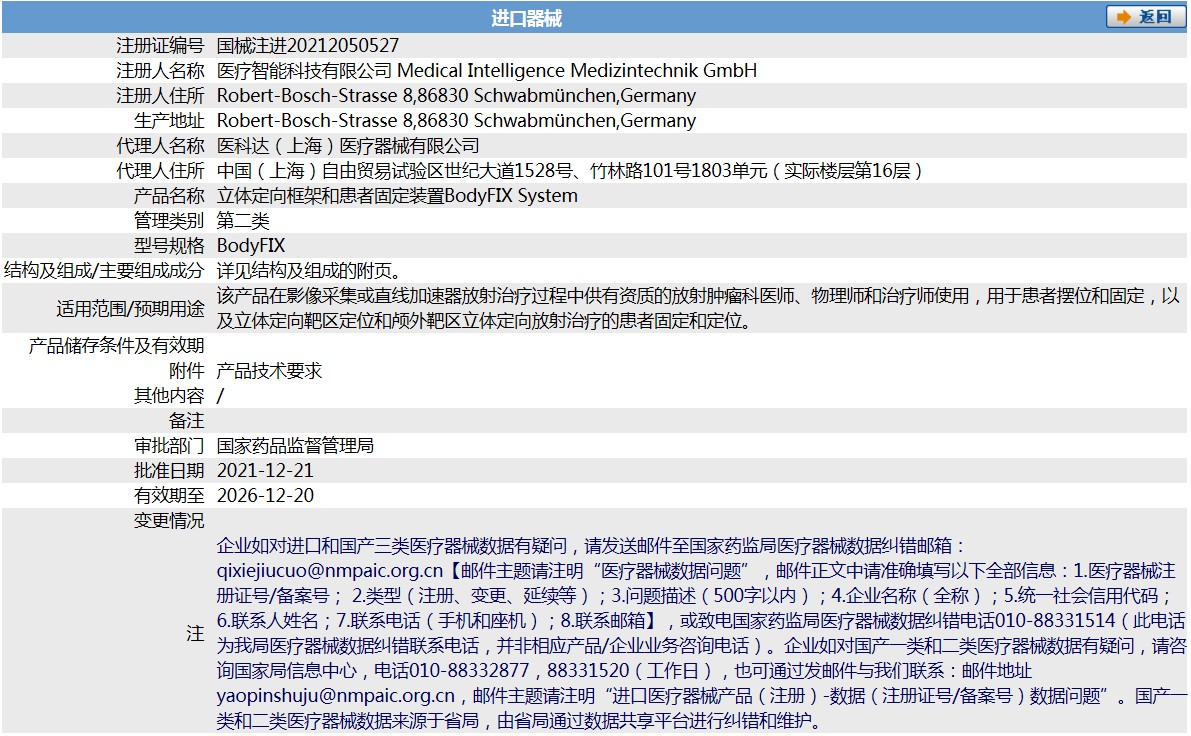This screenshot has width=1191, height=736.
Task: Click the 注 label beside the notes
Action: pyautogui.click(x=196, y=634)
